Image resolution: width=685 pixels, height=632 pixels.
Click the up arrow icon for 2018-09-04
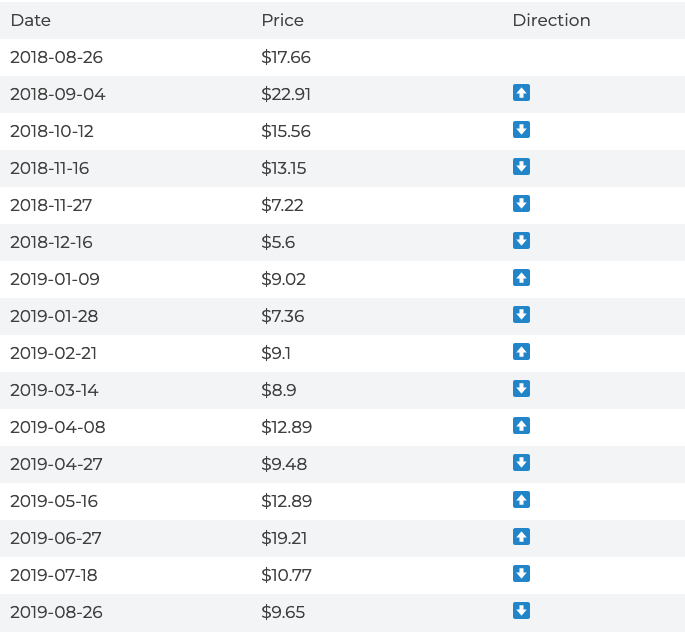coord(521,93)
